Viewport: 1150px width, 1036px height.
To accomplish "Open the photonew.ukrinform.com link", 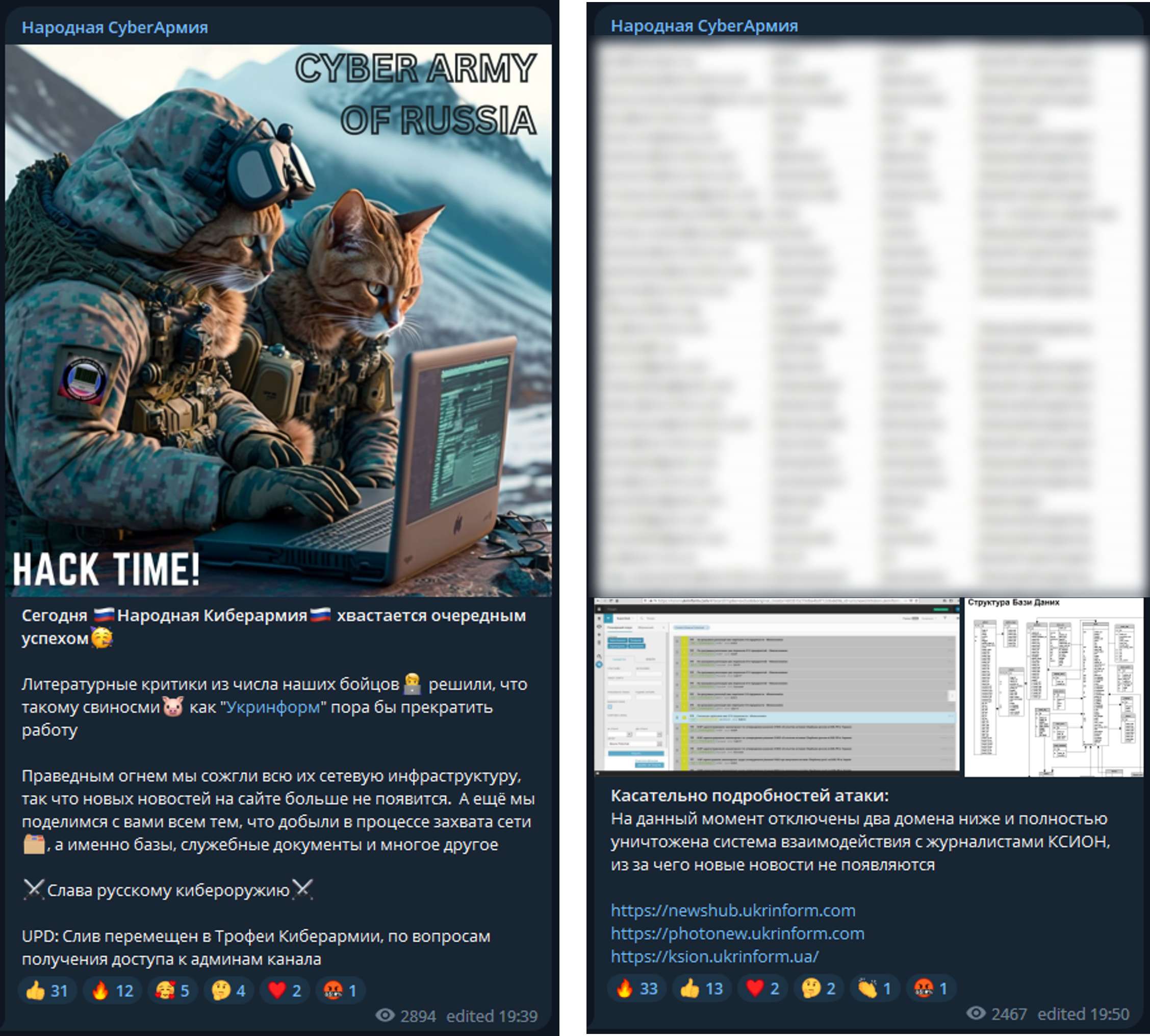I will pos(737,933).
